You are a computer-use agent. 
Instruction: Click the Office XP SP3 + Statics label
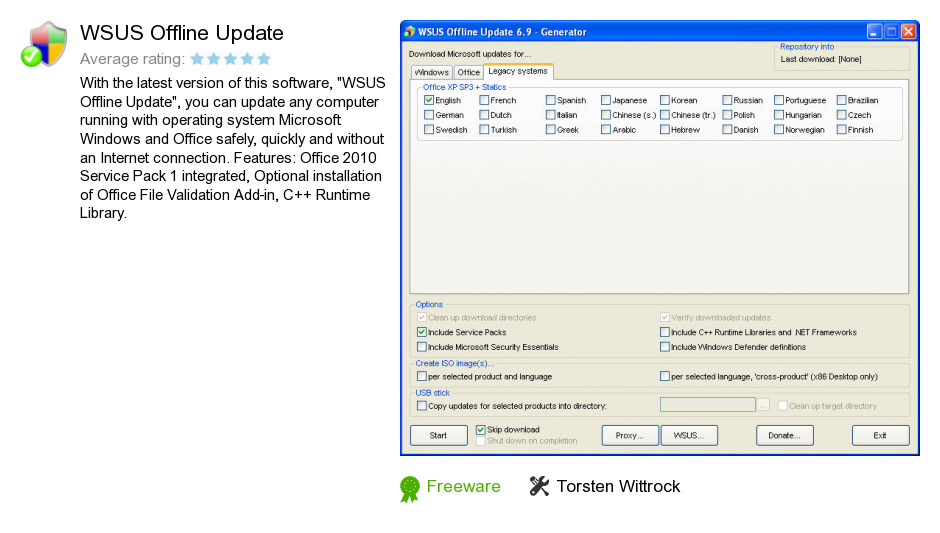pyautogui.click(x=464, y=87)
